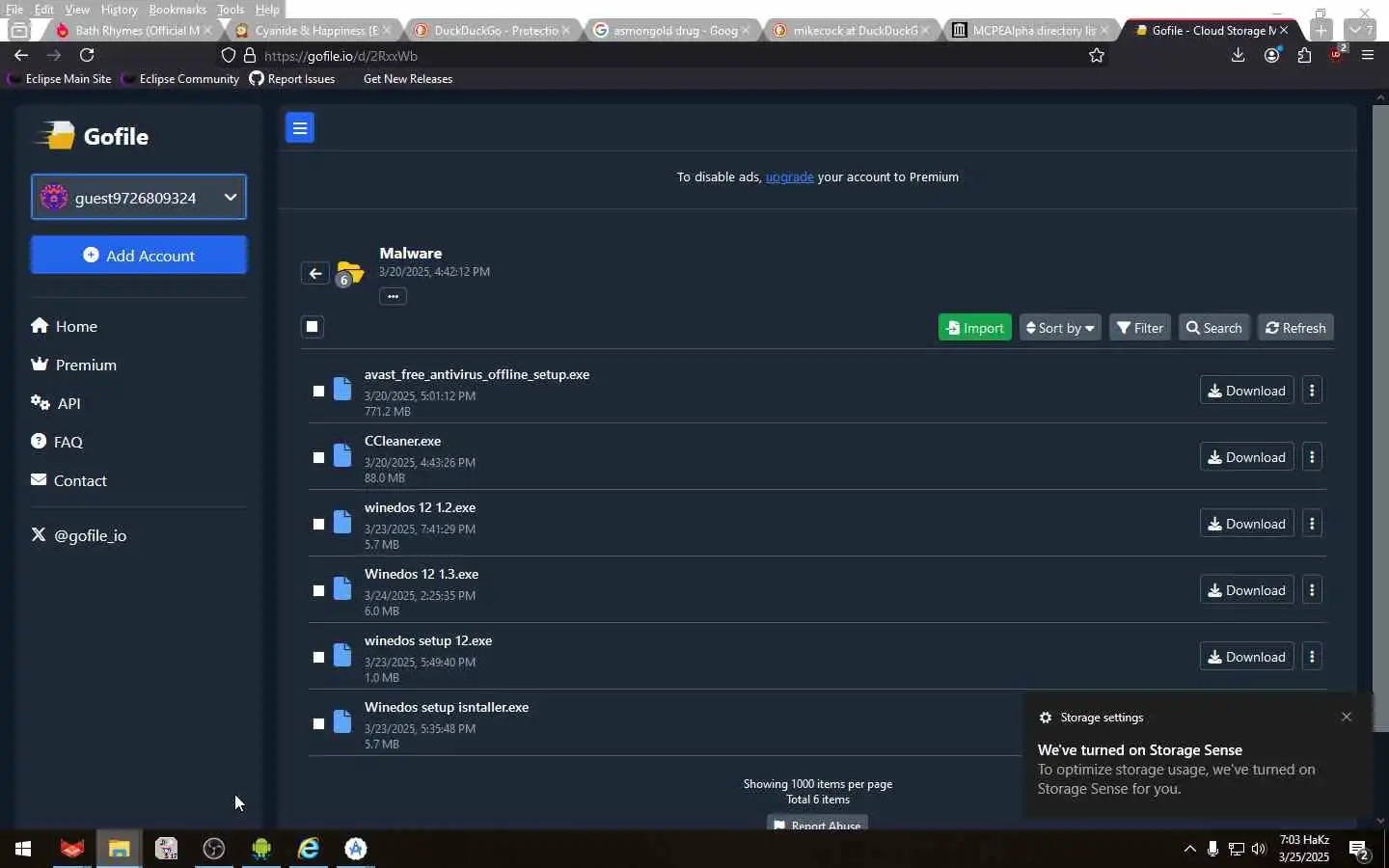
Task: Open Premium in sidebar
Action: tap(74, 365)
